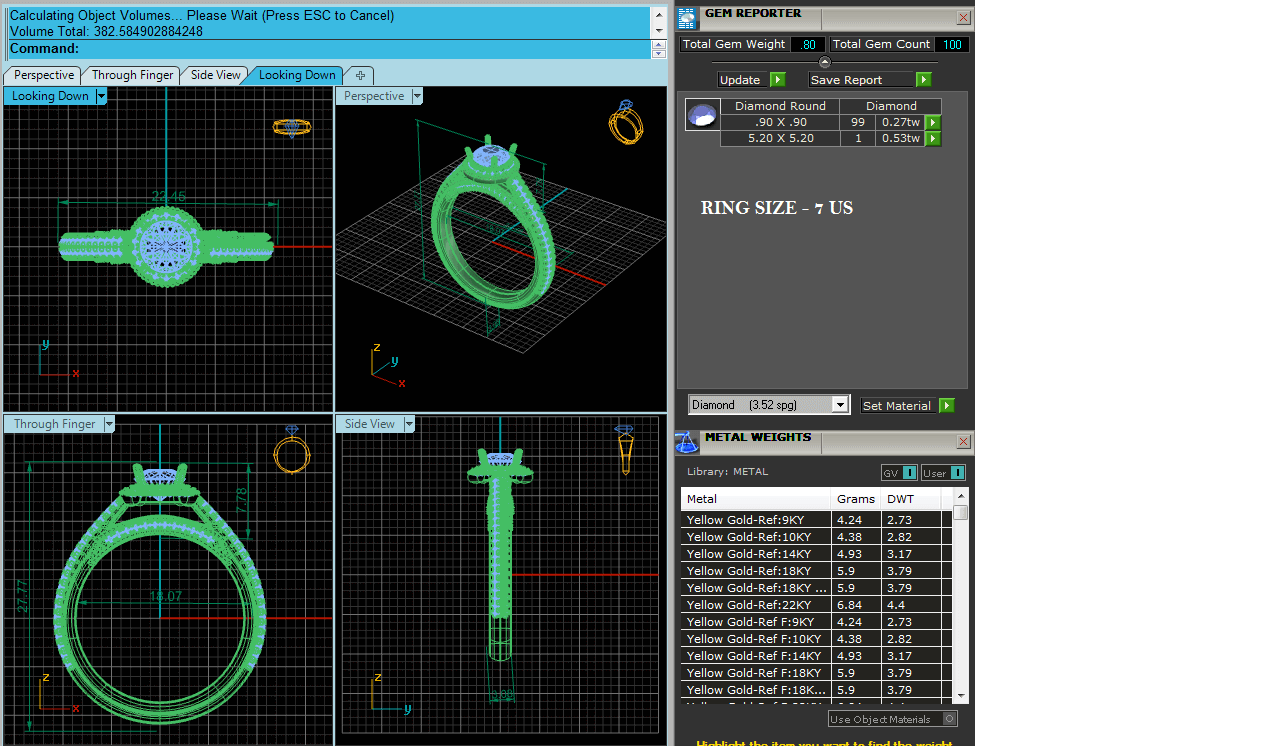Click the .90 X .90 gem size cell
The height and width of the screenshot is (746, 1274).
779,122
